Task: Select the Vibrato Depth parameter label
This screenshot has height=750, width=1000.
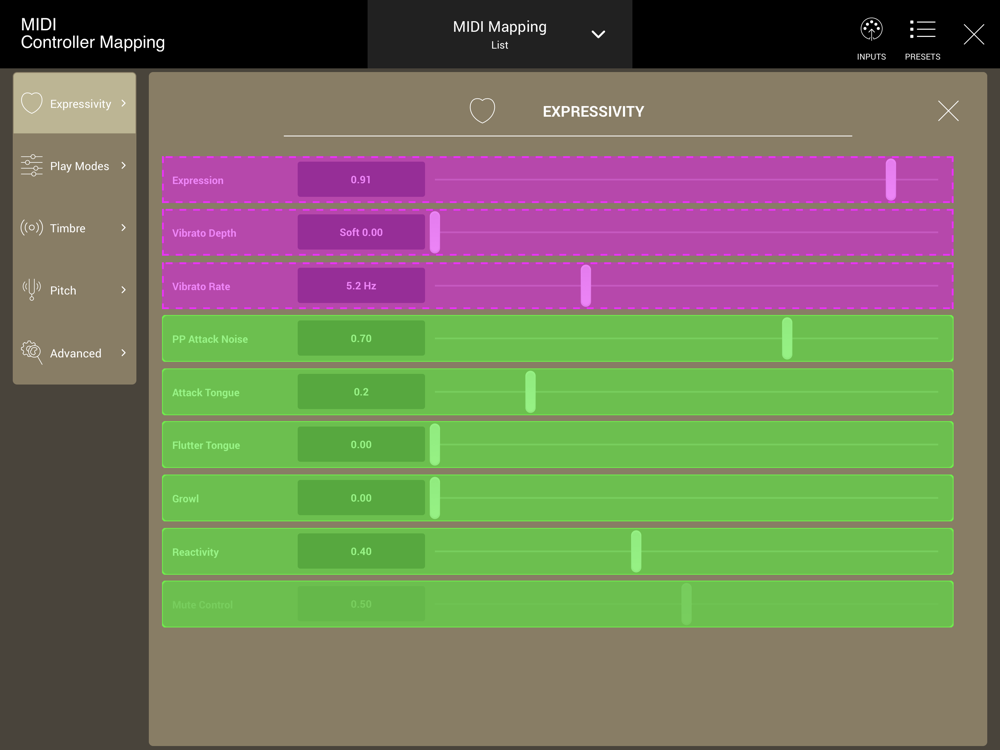Action: (204, 233)
